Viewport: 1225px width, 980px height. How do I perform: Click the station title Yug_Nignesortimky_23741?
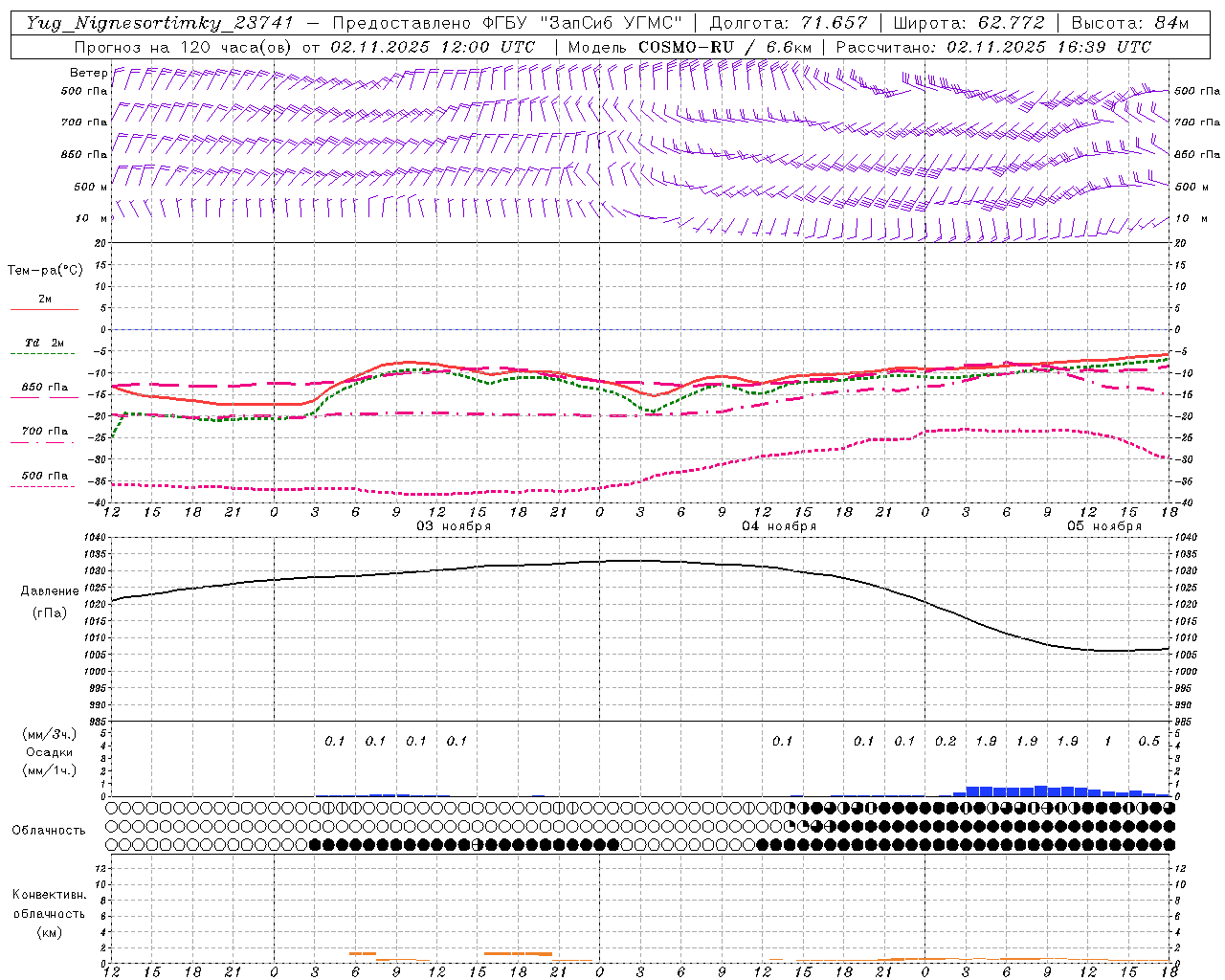click(160, 23)
